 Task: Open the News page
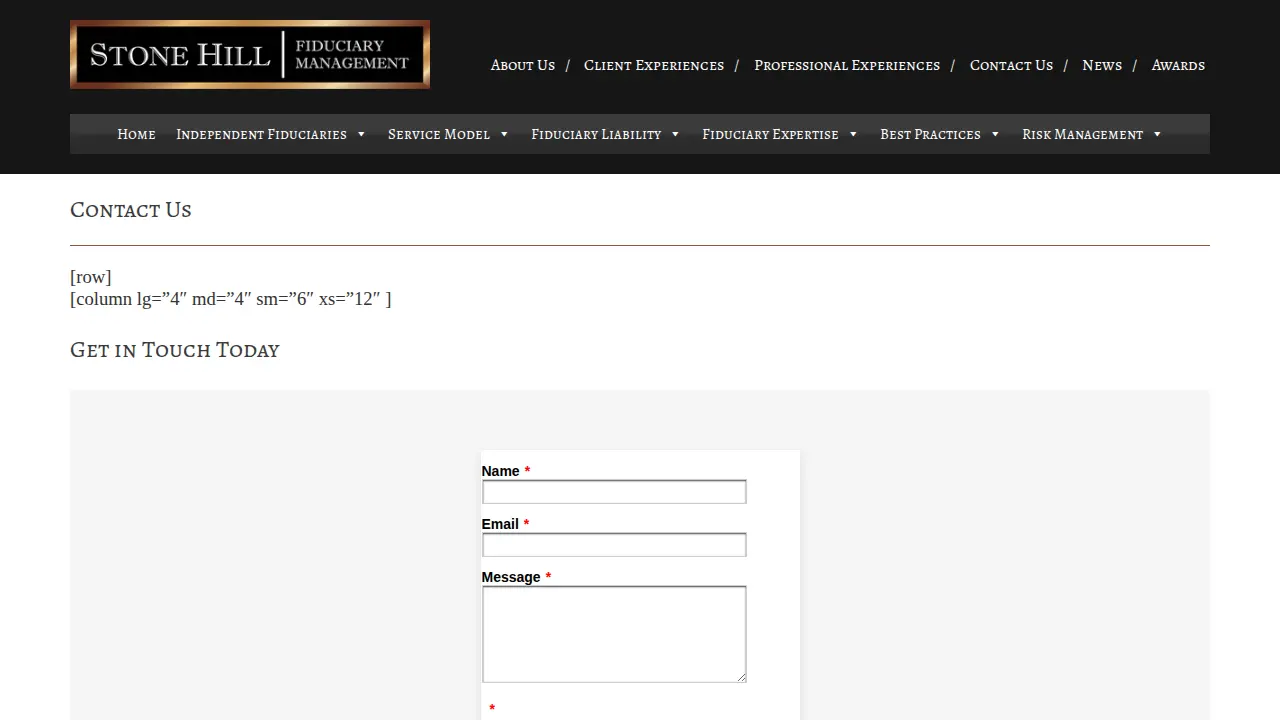tap(1102, 65)
